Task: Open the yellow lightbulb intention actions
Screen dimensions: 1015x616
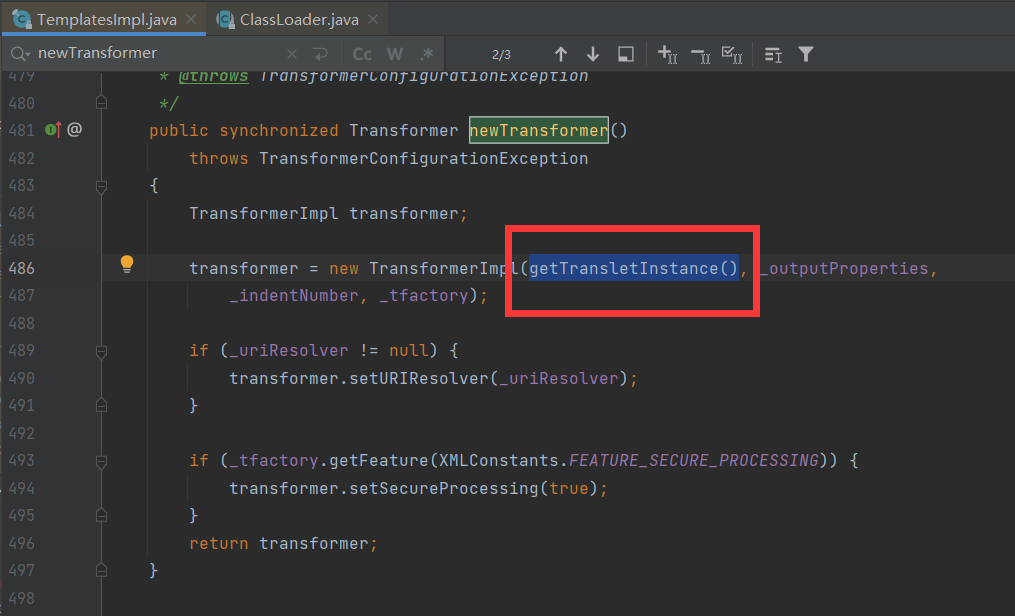Action: pos(127,264)
